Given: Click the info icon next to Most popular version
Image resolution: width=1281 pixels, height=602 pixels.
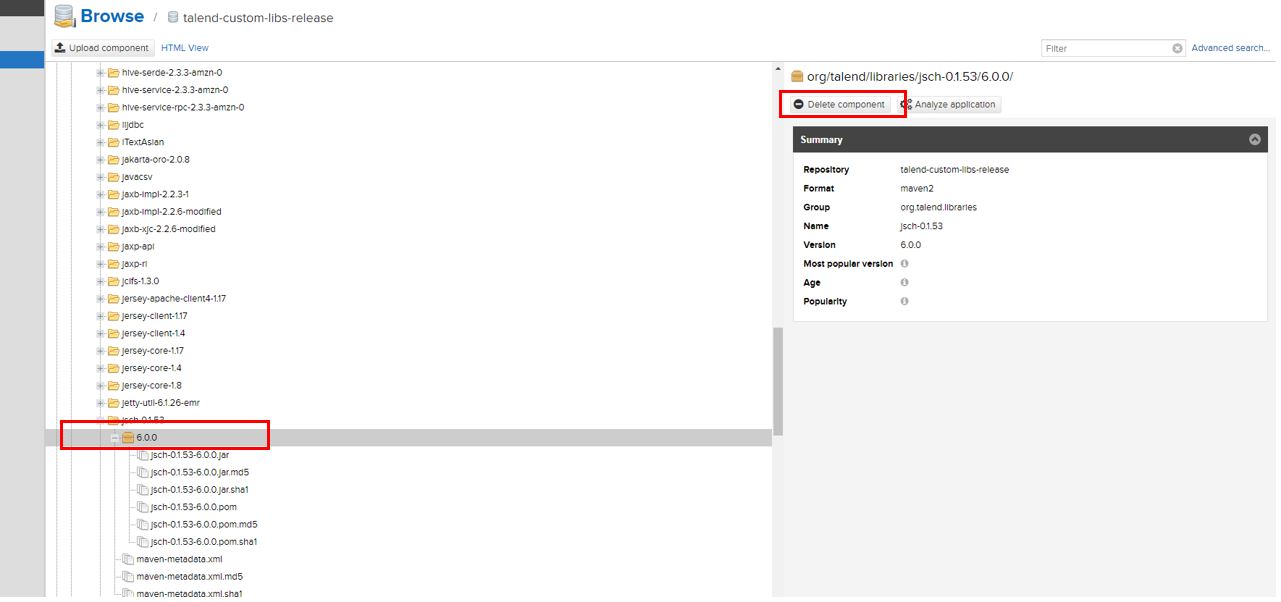Looking at the screenshot, I should pyautogui.click(x=904, y=263).
